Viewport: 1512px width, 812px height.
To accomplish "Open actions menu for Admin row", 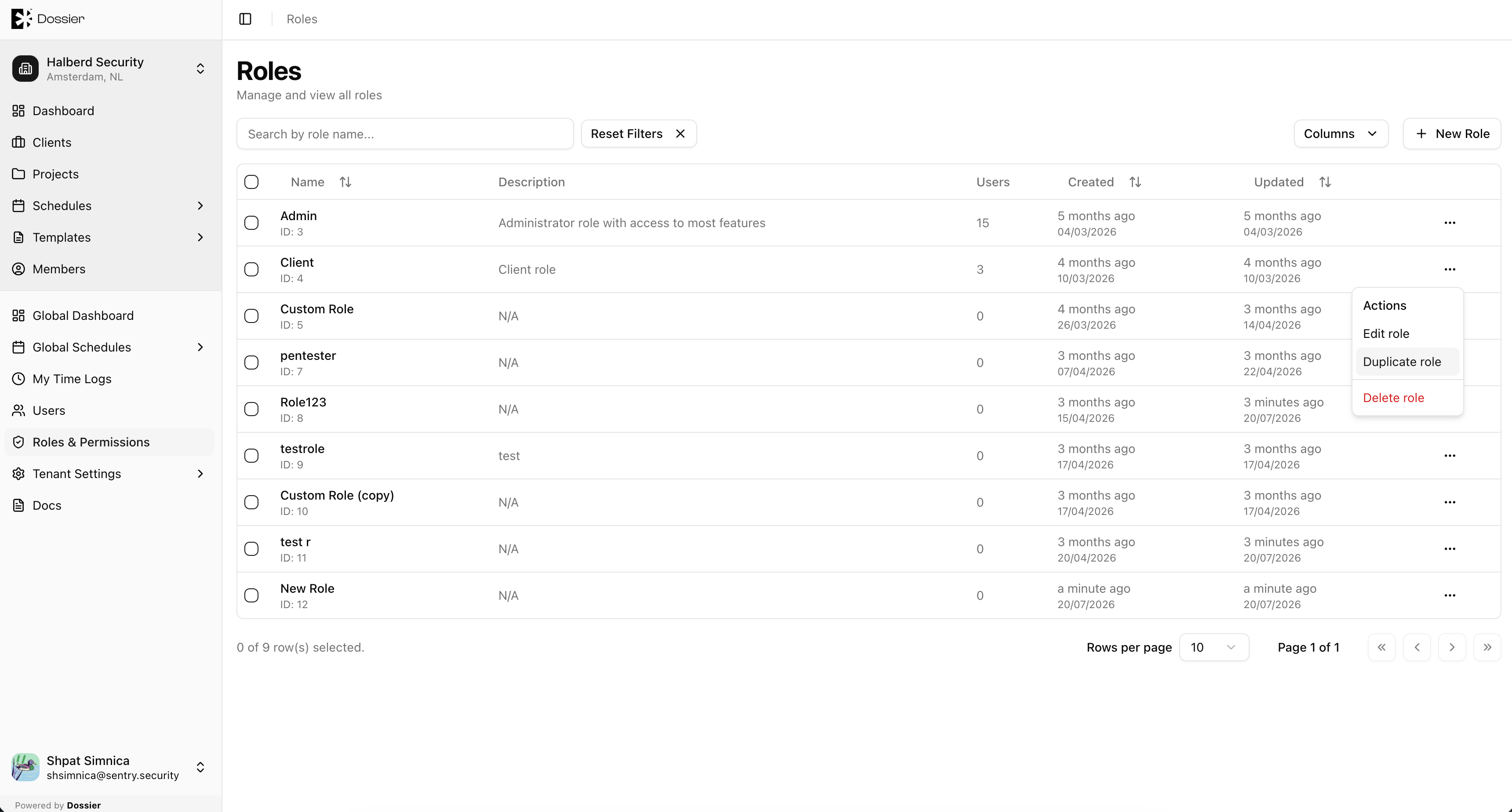I will tap(1449, 223).
